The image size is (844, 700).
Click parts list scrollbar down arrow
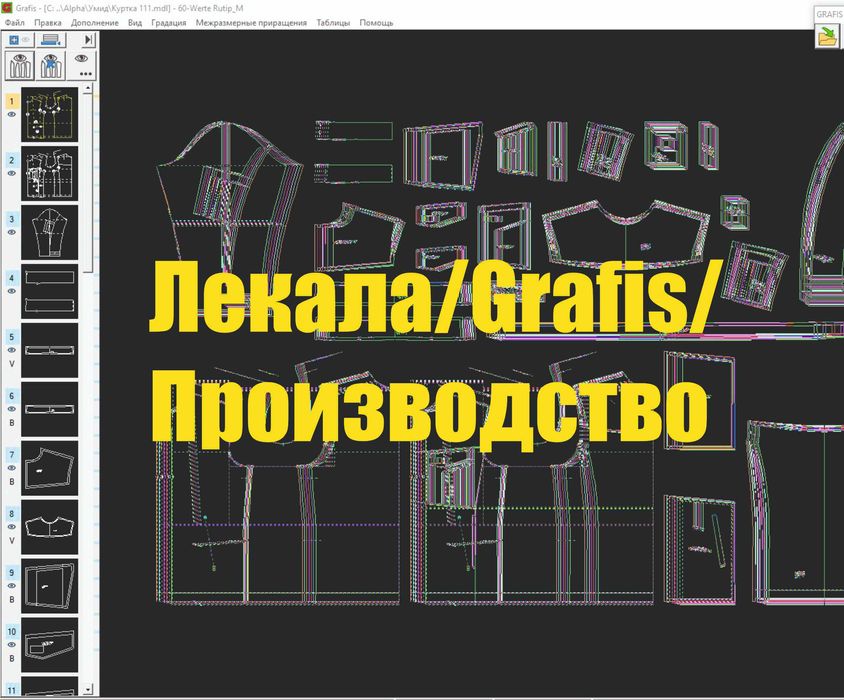point(88,689)
